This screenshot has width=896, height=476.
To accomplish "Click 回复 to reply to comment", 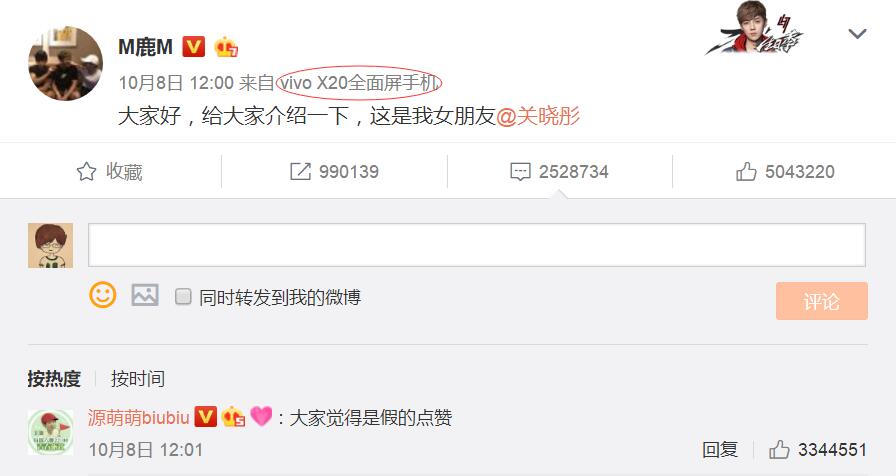I will pyautogui.click(x=720, y=450).
